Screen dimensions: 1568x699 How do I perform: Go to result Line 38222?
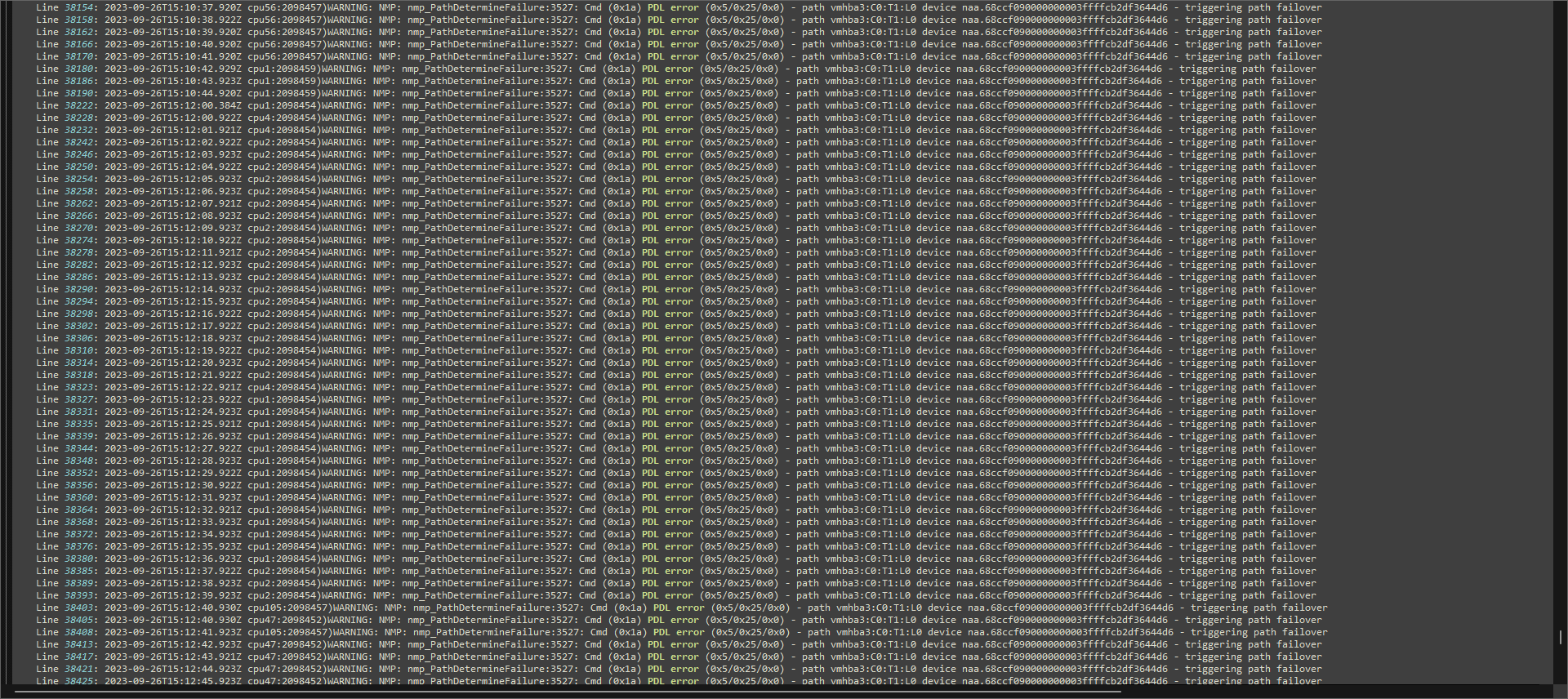676,105
